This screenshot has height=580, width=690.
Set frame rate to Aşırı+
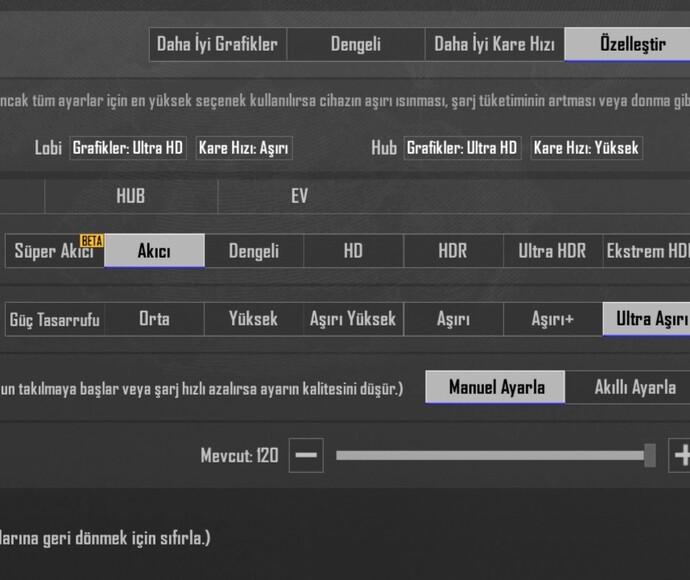pos(552,319)
